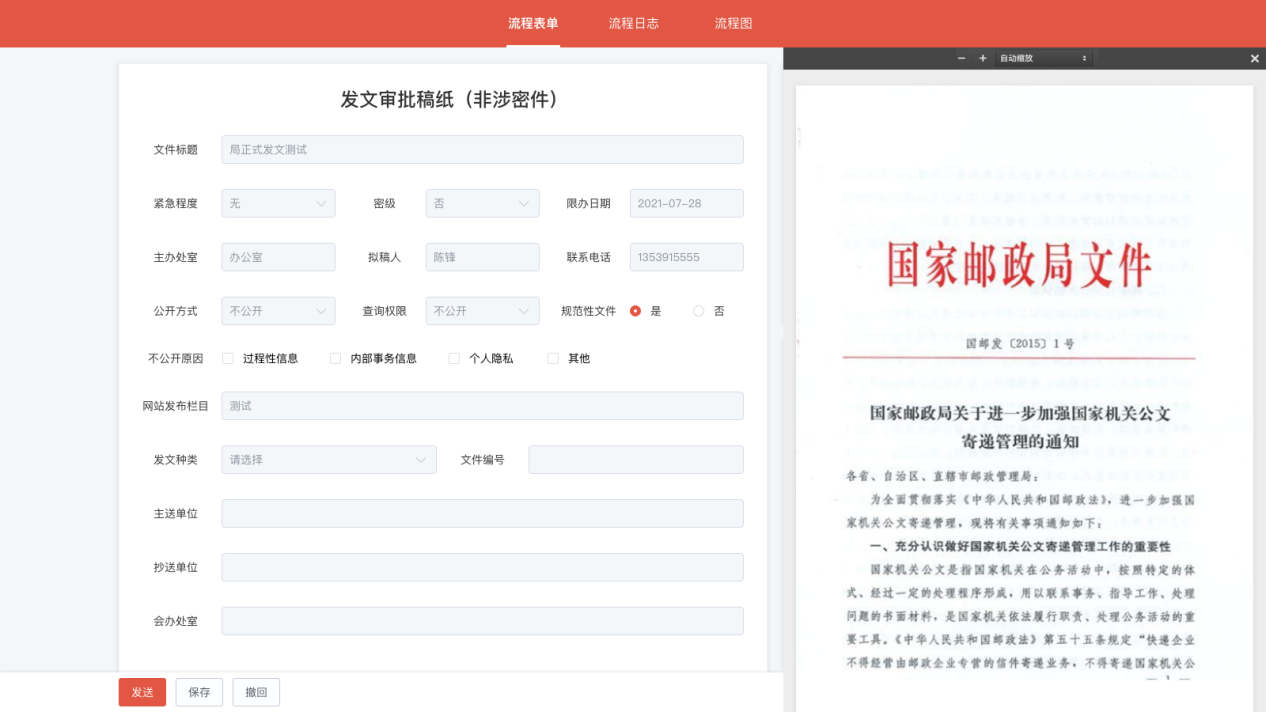Tick the 个人隐私 checkbox
The width and height of the screenshot is (1266, 712).
(x=454, y=358)
